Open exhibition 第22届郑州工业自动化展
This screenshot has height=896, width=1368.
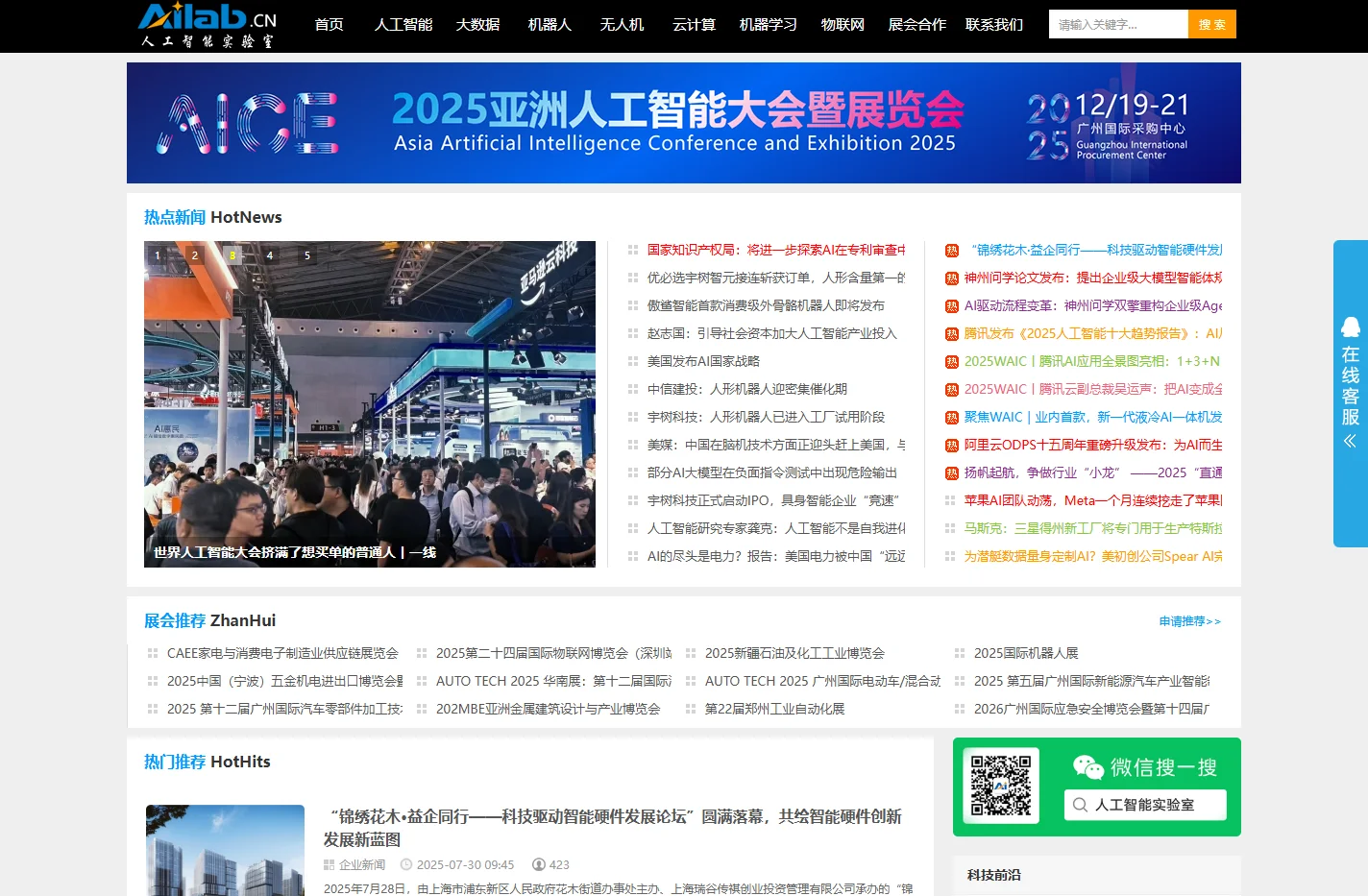(774, 709)
